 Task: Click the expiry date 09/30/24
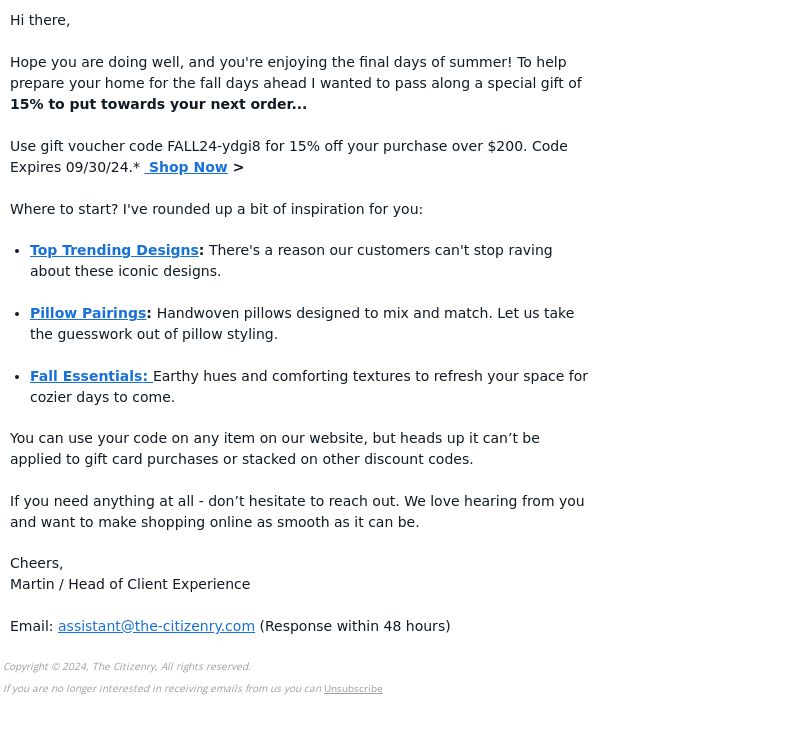99,167
